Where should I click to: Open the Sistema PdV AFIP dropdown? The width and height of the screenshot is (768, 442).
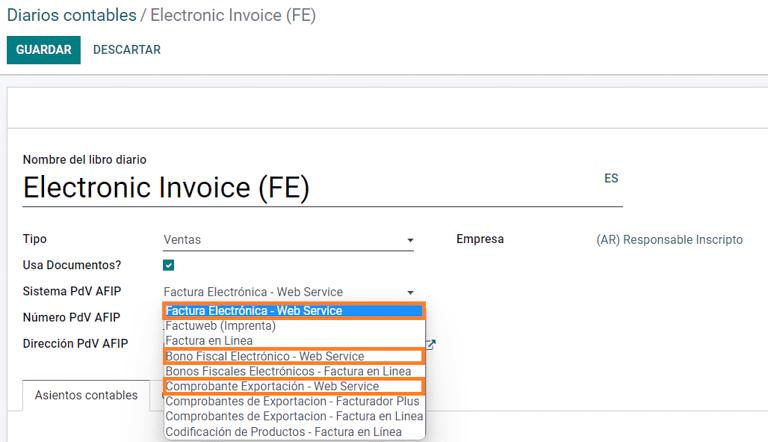pos(288,292)
